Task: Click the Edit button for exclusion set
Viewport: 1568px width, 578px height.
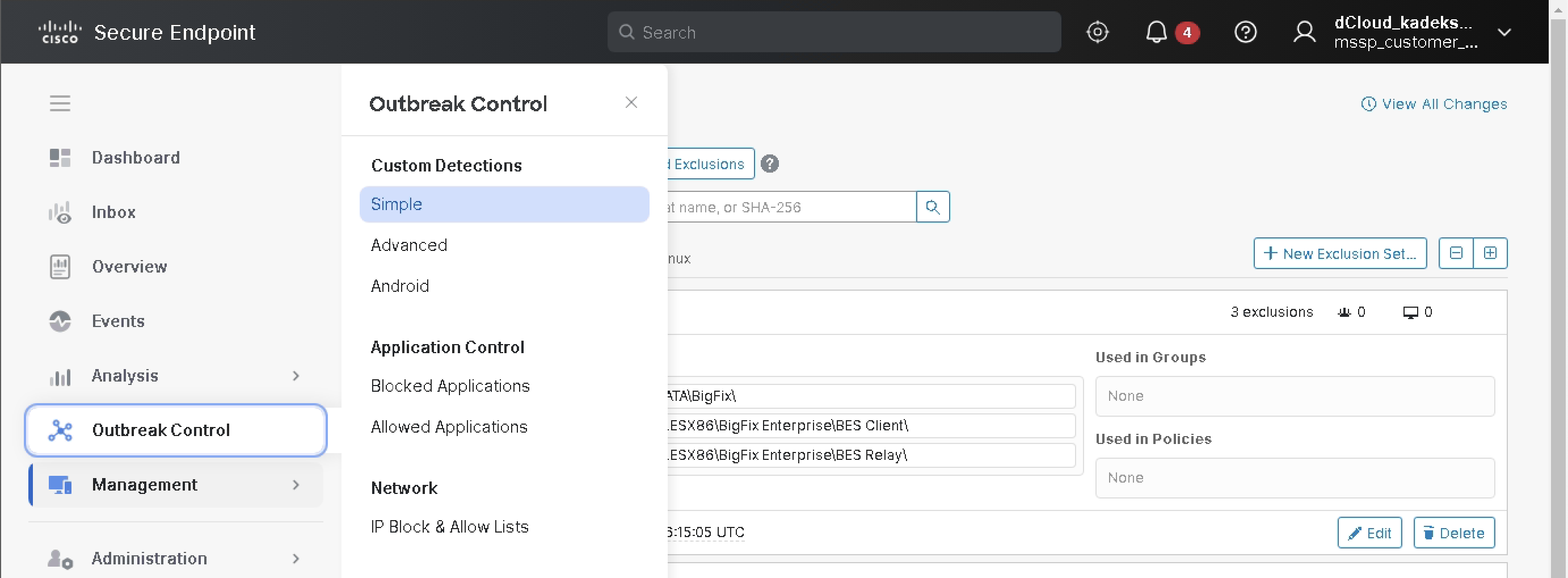Action: [1369, 533]
